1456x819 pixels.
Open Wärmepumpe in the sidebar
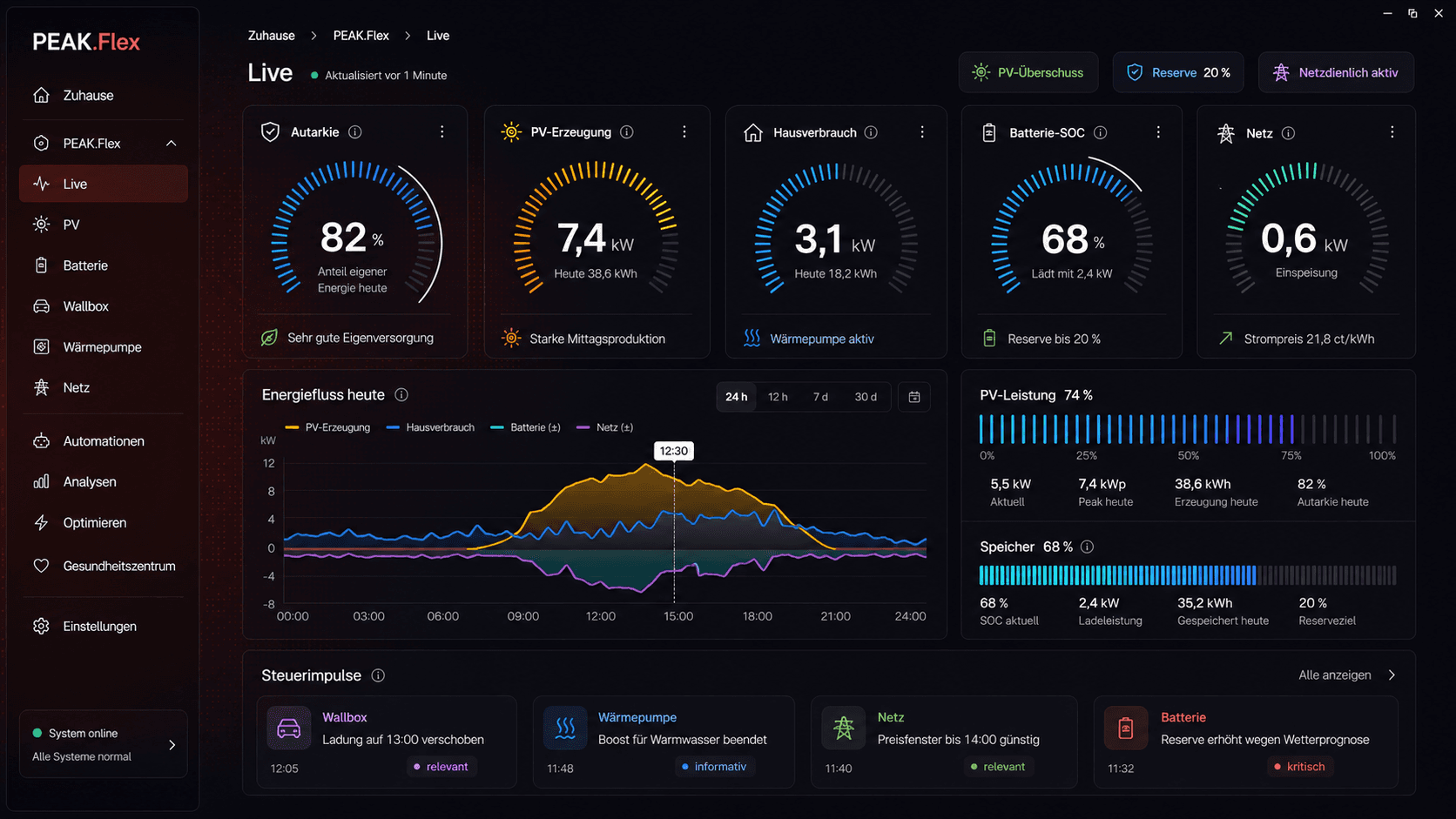[103, 347]
